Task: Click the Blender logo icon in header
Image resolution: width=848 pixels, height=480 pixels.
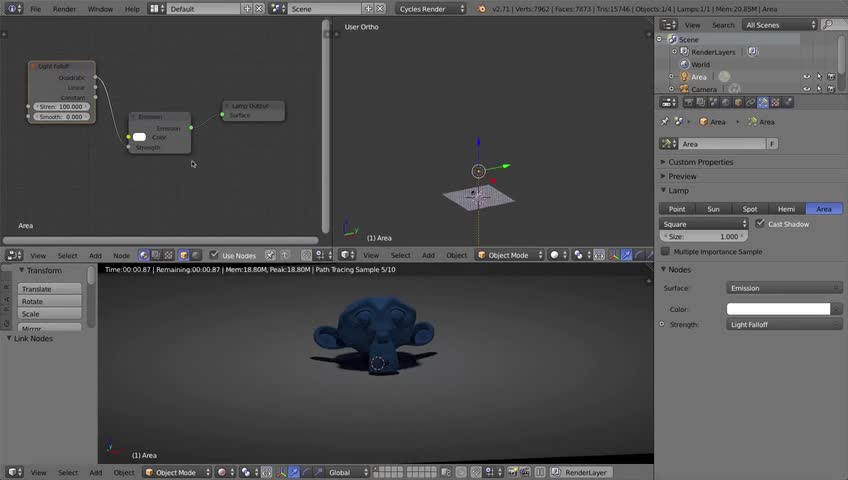Action: pos(481,9)
